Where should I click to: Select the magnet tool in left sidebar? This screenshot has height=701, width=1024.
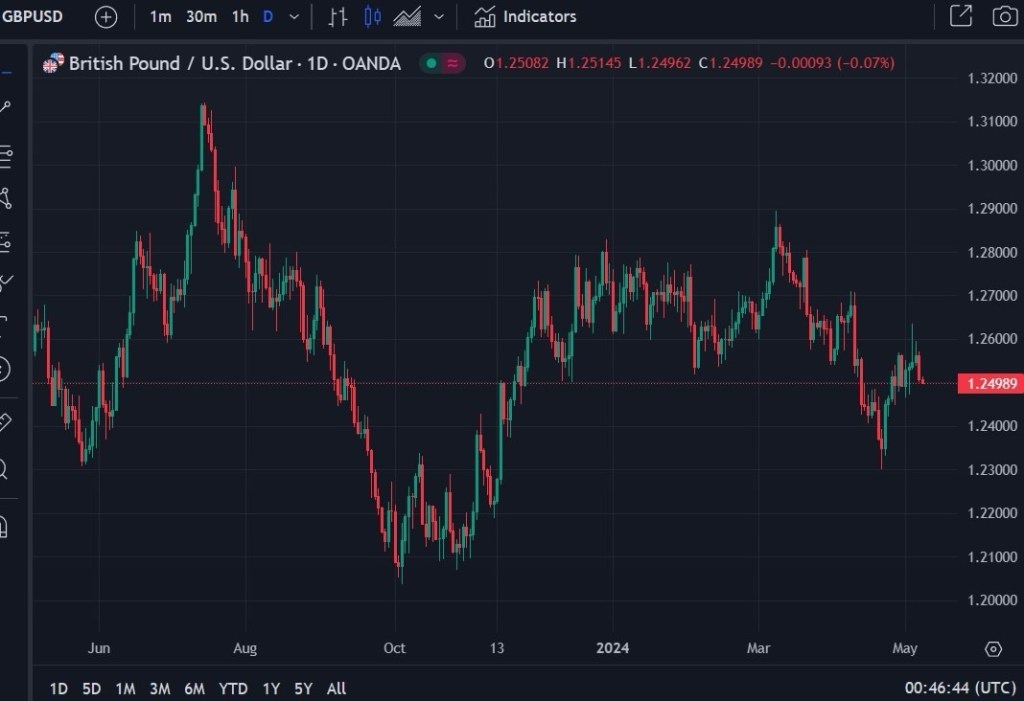(4, 524)
